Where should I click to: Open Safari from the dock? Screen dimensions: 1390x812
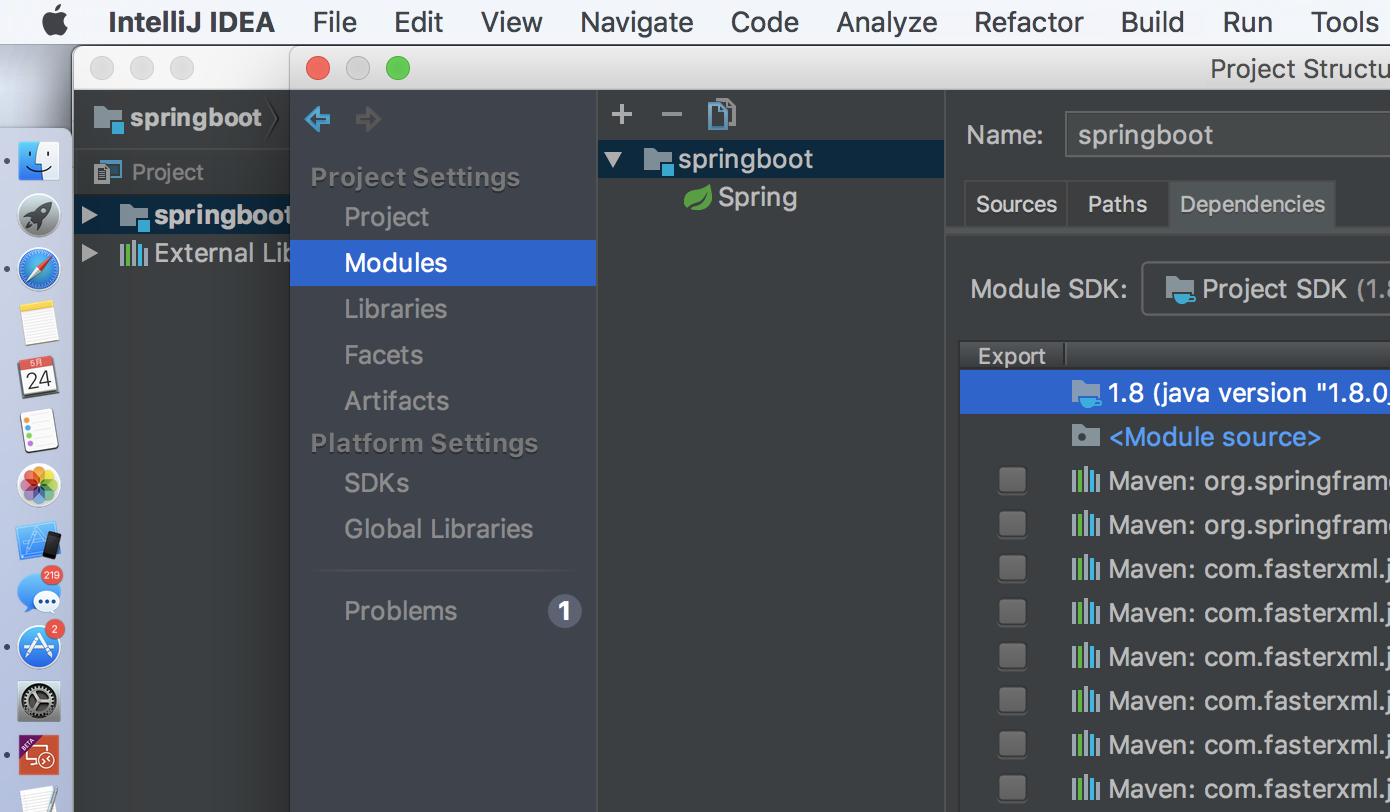click(39, 269)
